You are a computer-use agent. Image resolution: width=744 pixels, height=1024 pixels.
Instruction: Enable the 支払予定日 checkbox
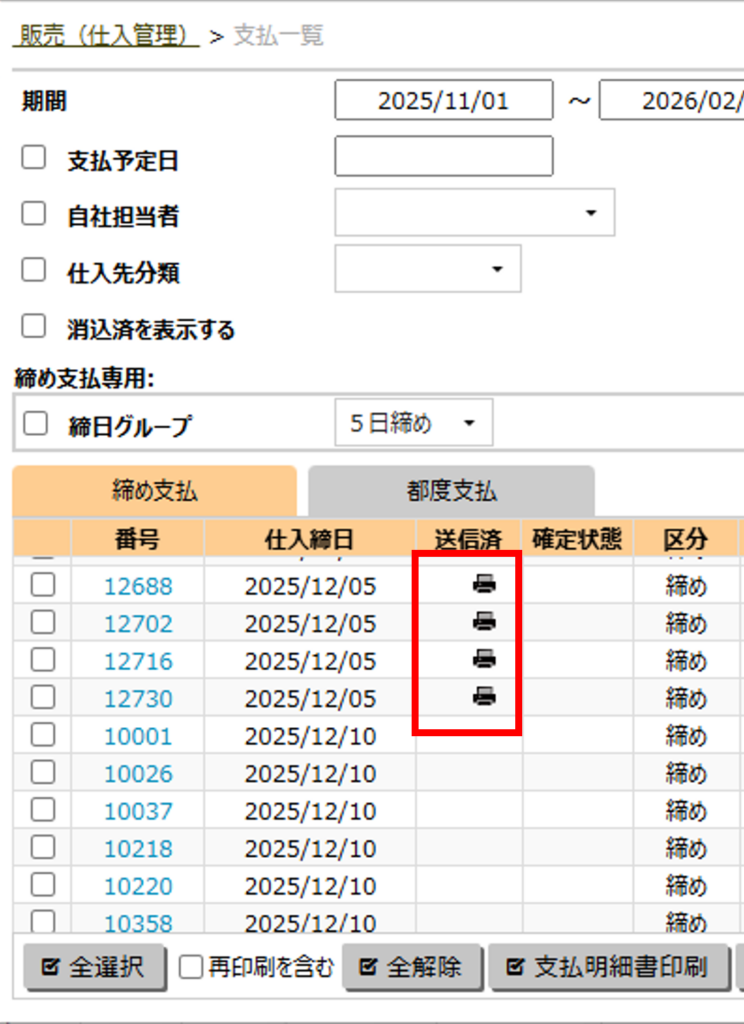(34, 158)
